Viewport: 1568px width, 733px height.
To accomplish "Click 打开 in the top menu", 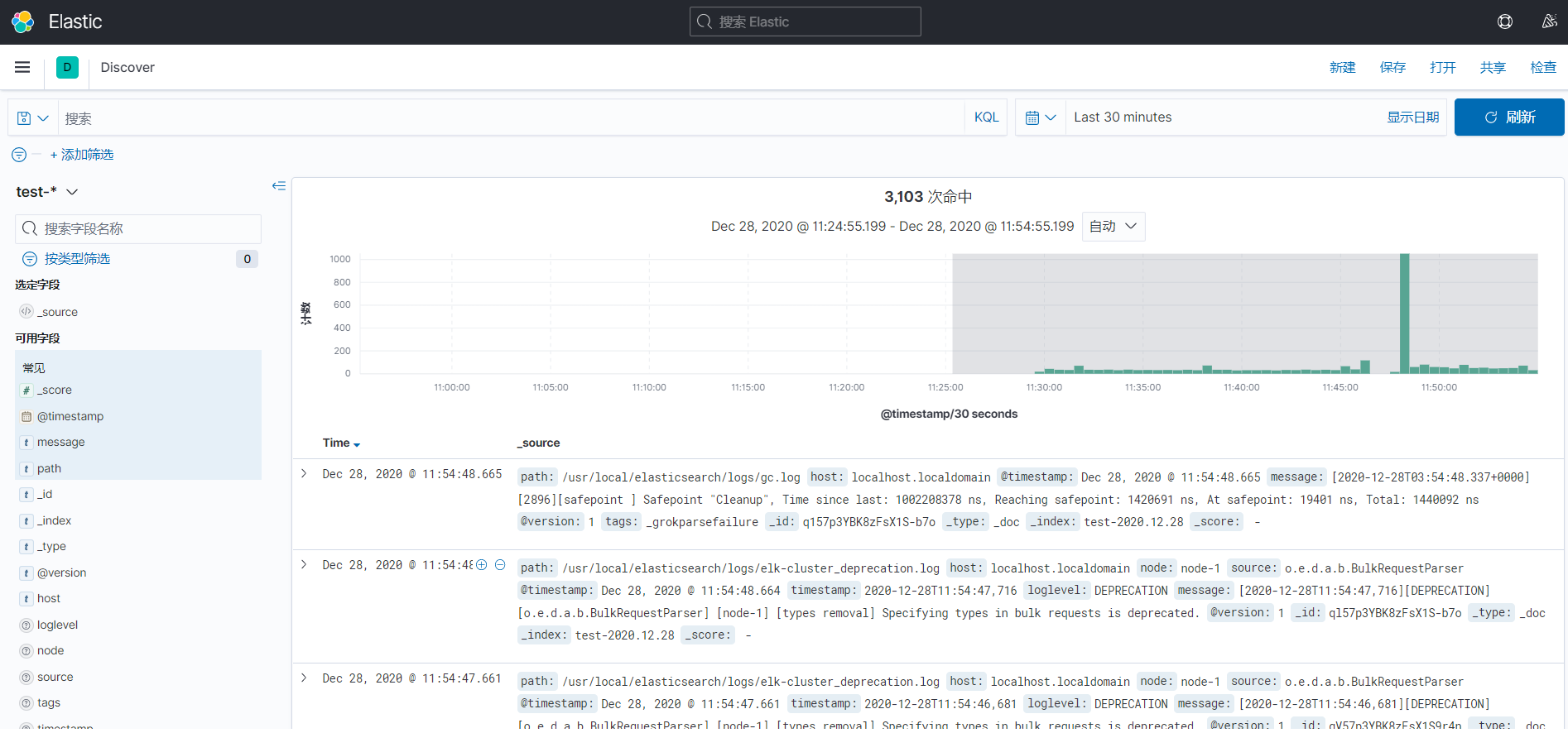I will [x=1443, y=68].
